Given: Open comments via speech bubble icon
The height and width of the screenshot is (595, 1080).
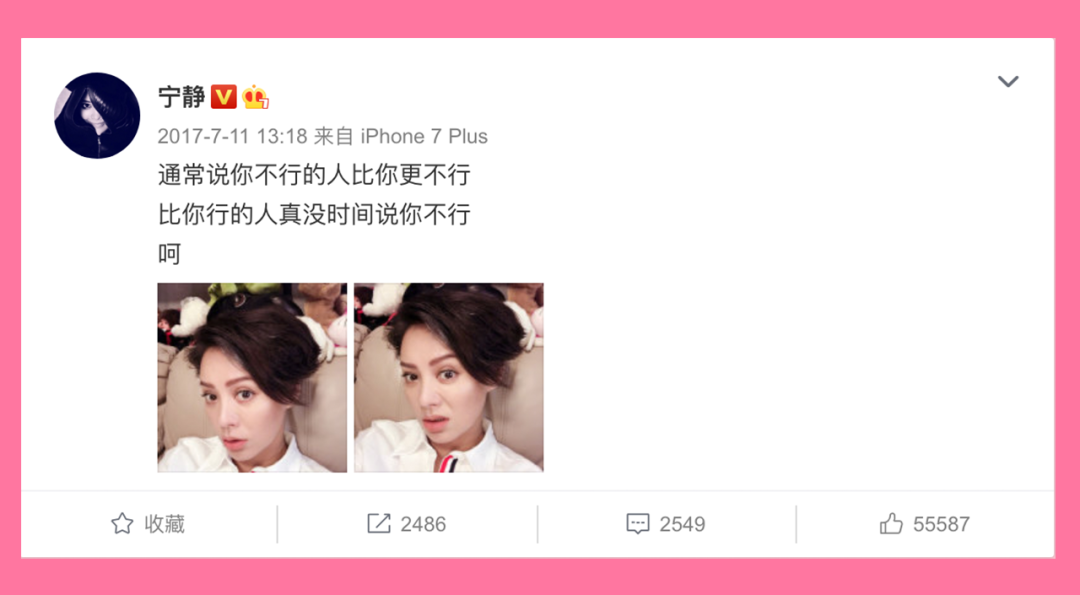Looking at the screenshot, I should point(637,524).
